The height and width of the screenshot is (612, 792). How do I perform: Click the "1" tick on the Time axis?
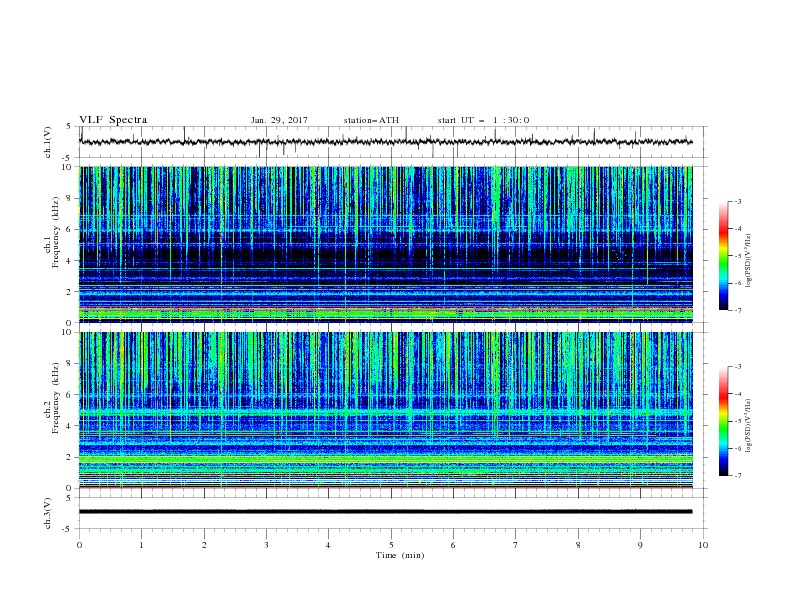click(141, 545)
